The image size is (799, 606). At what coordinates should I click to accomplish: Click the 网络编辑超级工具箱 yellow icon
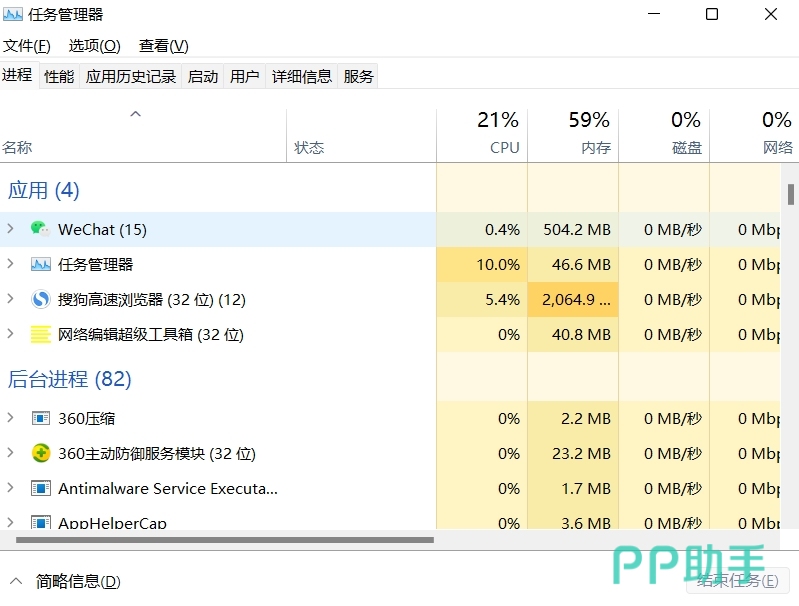coord(40,334)
